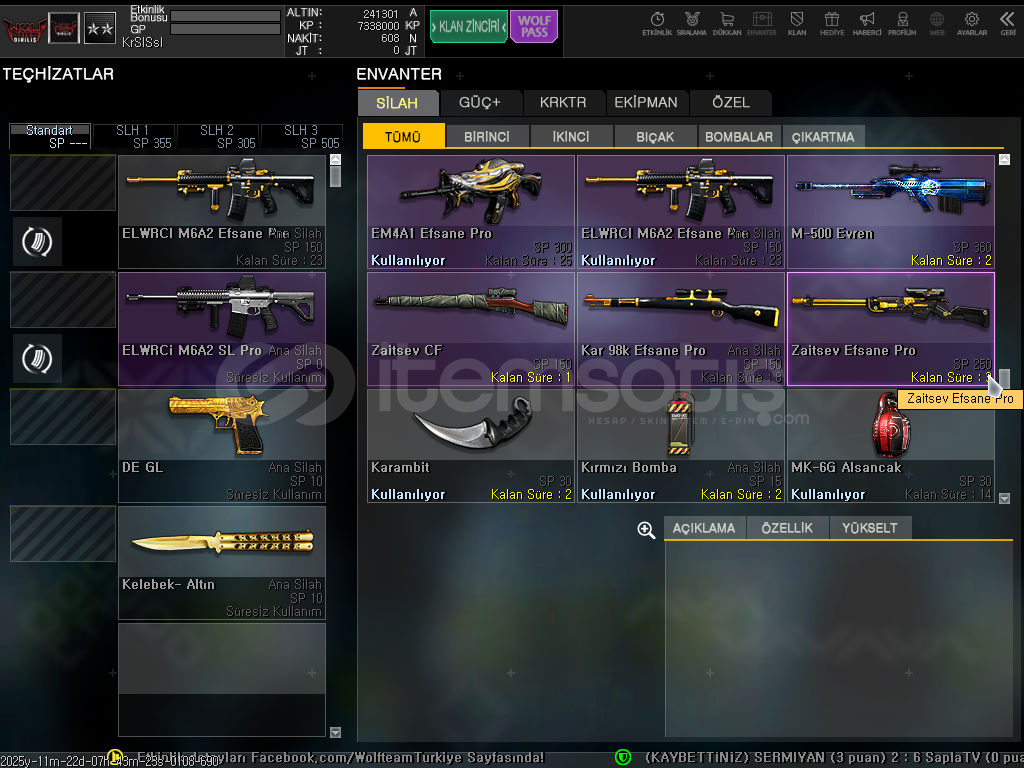Select the SLH 2 loadout tab
This screenshot has height=768, width=1024.
217,136
